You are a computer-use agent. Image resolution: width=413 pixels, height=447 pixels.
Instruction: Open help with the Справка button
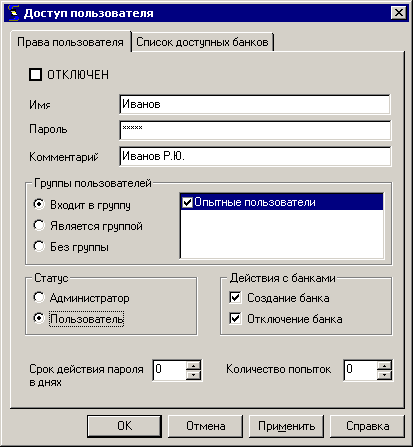(367, 426)
